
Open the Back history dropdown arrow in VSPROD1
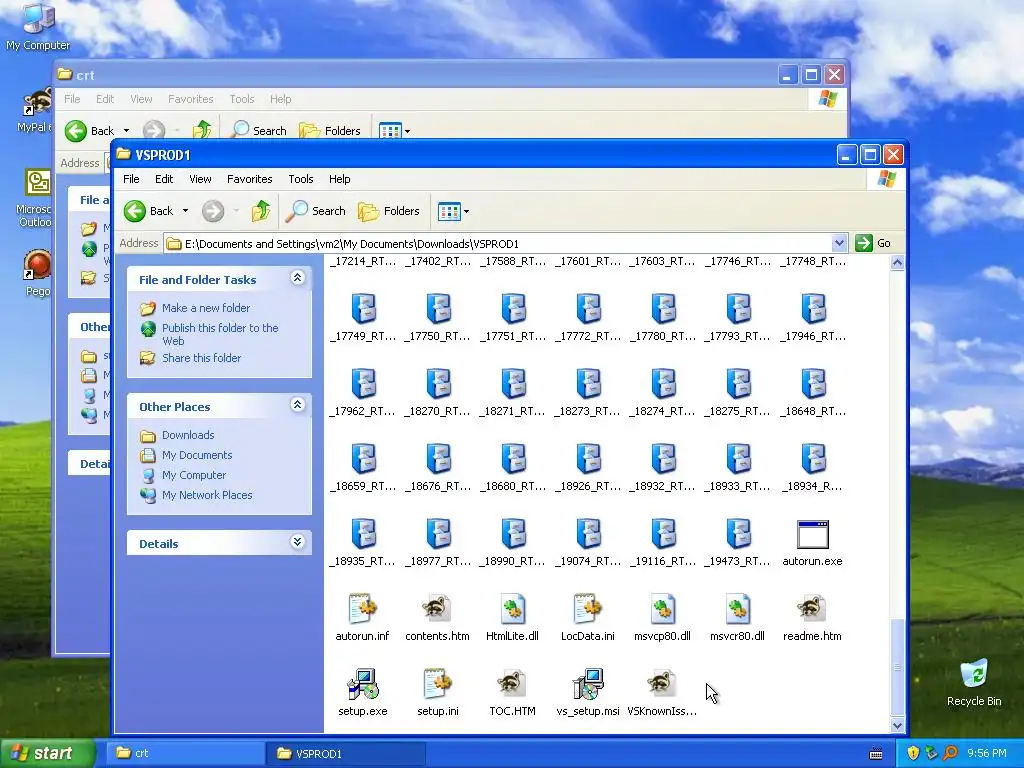coord(185,211)
